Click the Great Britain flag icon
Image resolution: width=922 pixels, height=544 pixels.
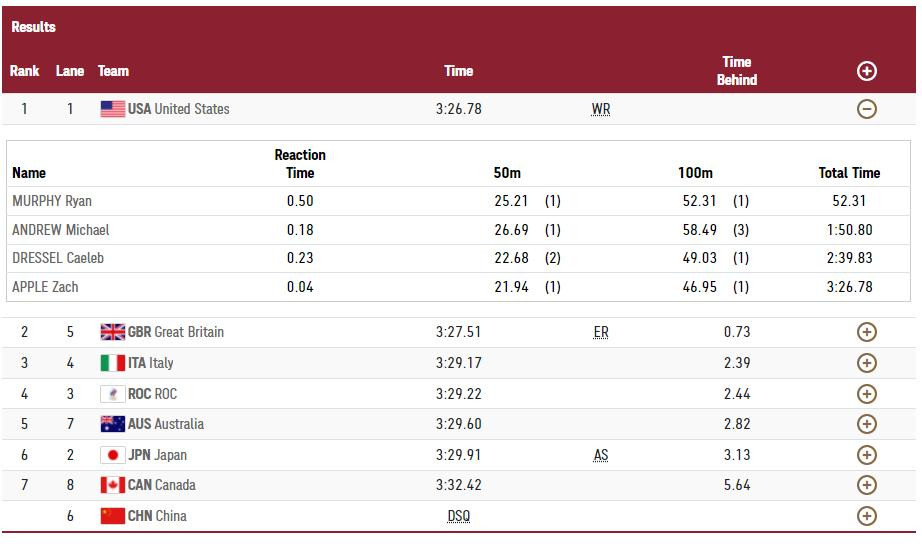112,332
